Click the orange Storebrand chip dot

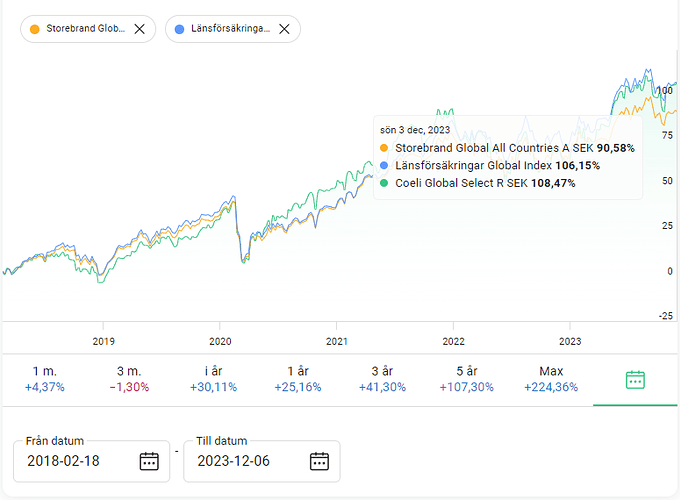35,29
